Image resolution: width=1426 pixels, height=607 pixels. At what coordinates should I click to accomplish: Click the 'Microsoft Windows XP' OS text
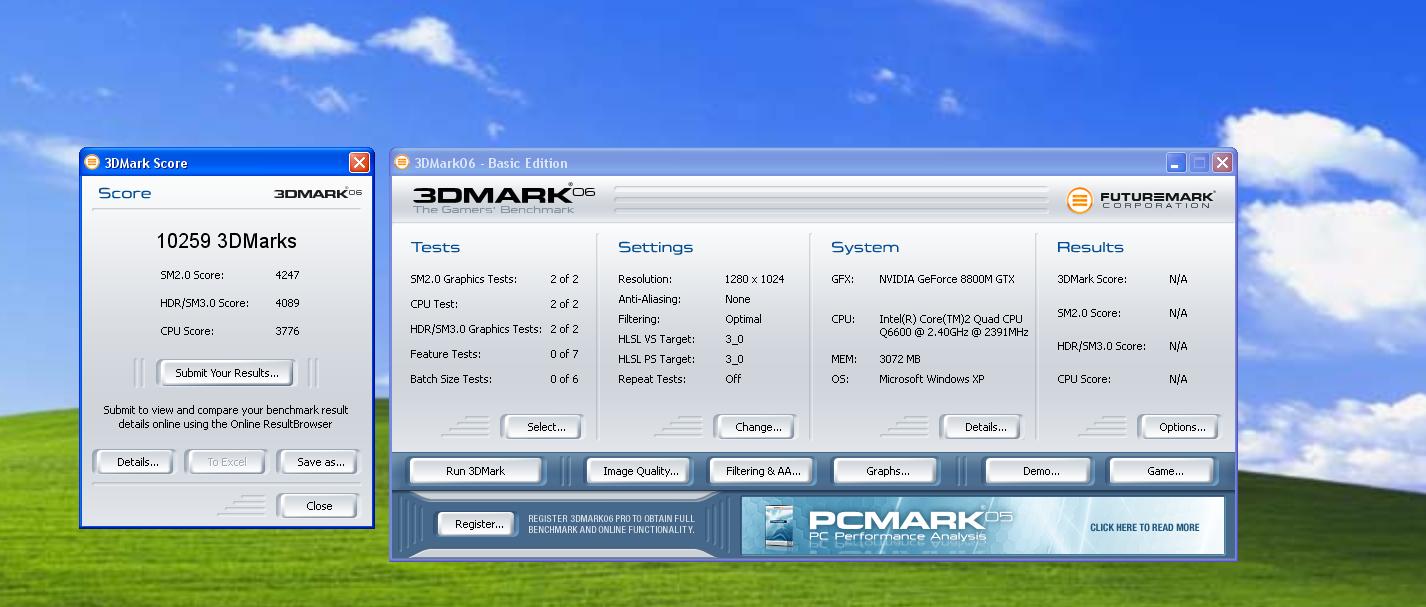[x=931, y=379]
